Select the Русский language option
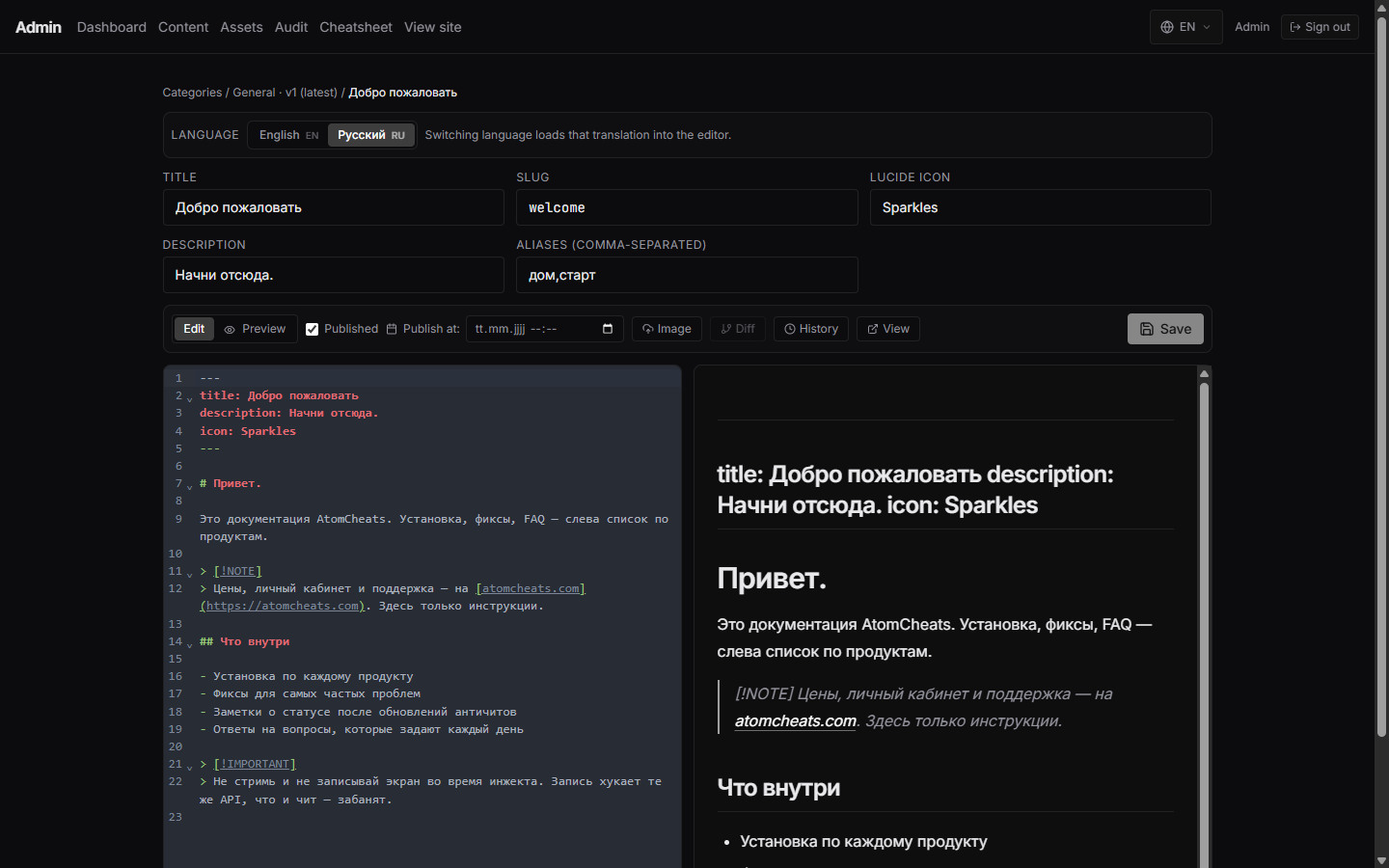 coord(371,135)
